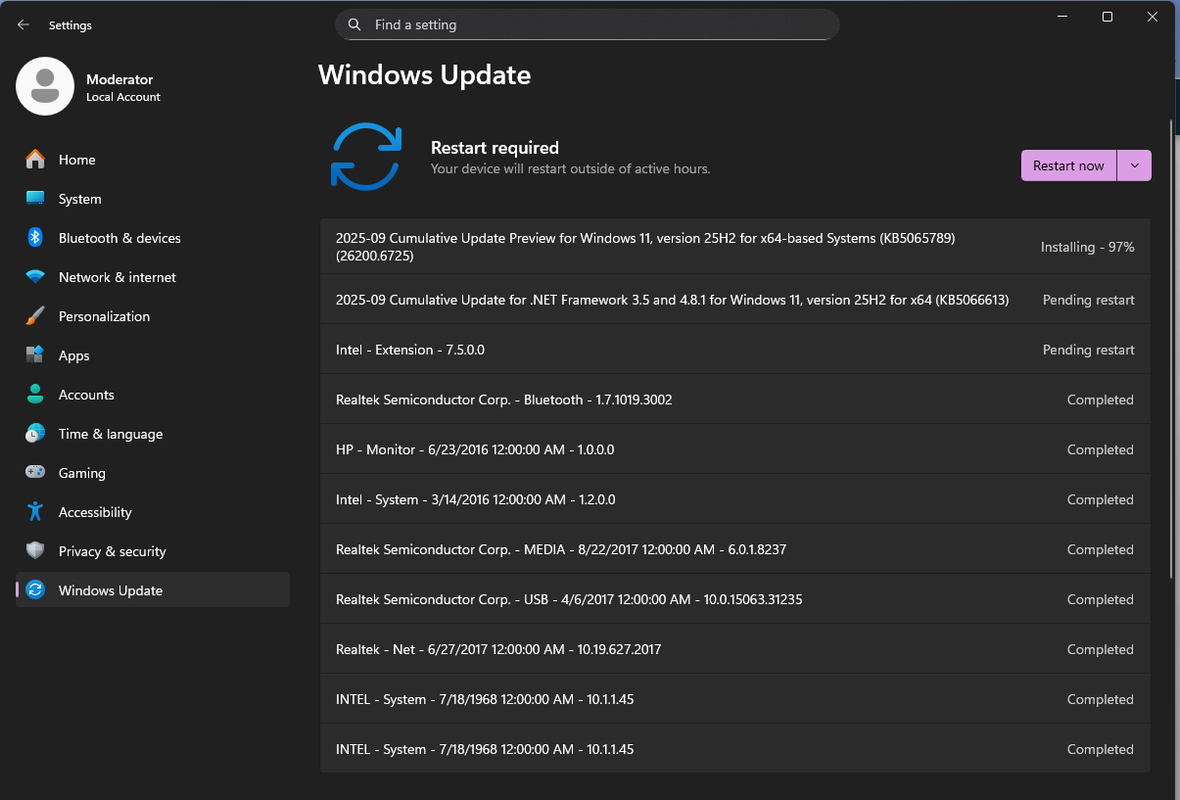This screenshot has height=800, width=1180.
Task: Click the vertical scrollbar on the right
Action: [x=1171, y=348]
